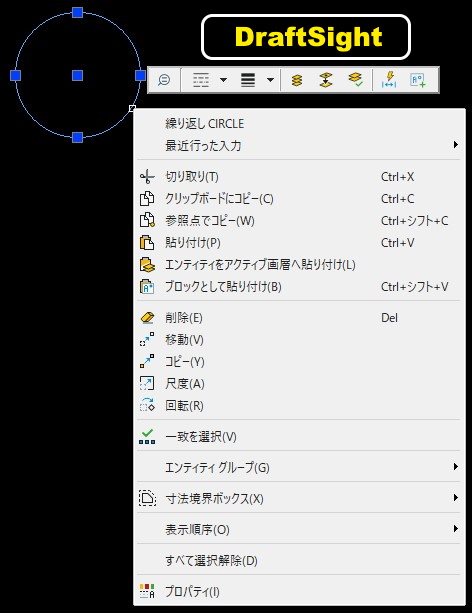
Task: Click the layer icon with the down arrow
Action: (326, 80)
